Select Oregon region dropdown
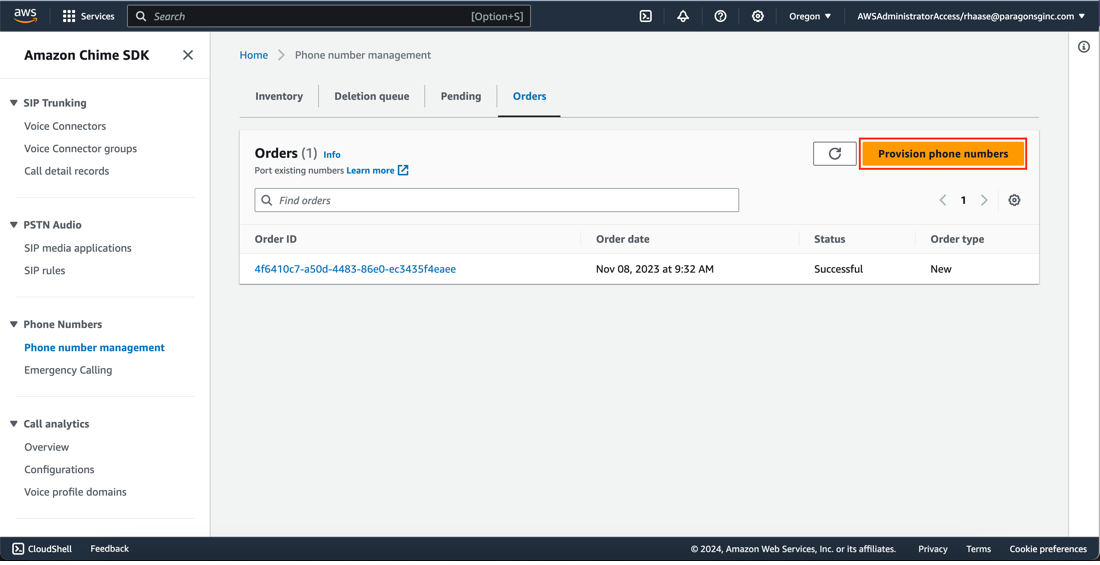Viewport: 1100px width, 565px height. pos(810,16)
